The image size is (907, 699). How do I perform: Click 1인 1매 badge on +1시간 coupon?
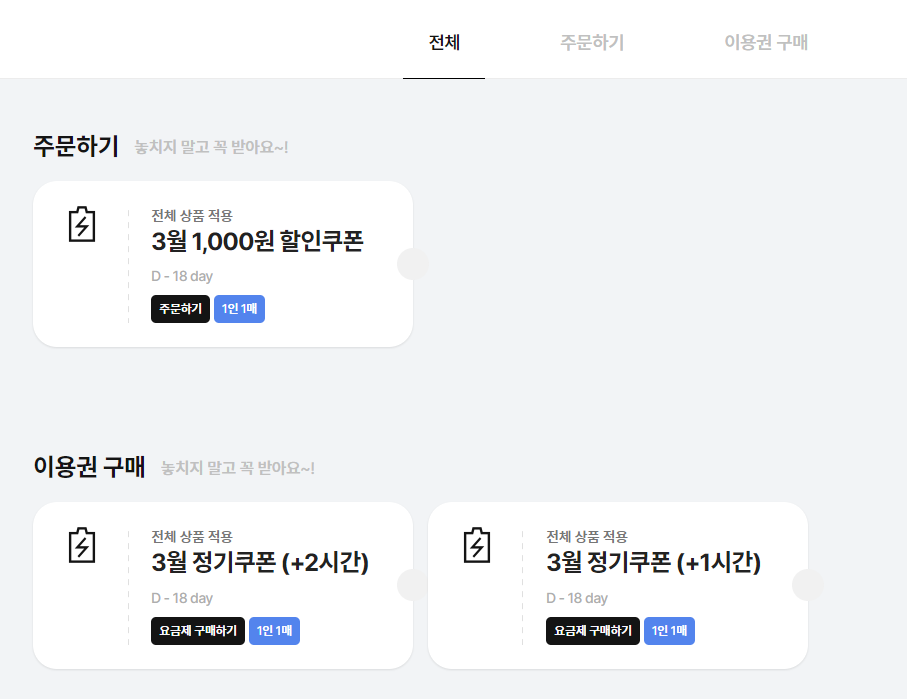click(x=669, y=631)
